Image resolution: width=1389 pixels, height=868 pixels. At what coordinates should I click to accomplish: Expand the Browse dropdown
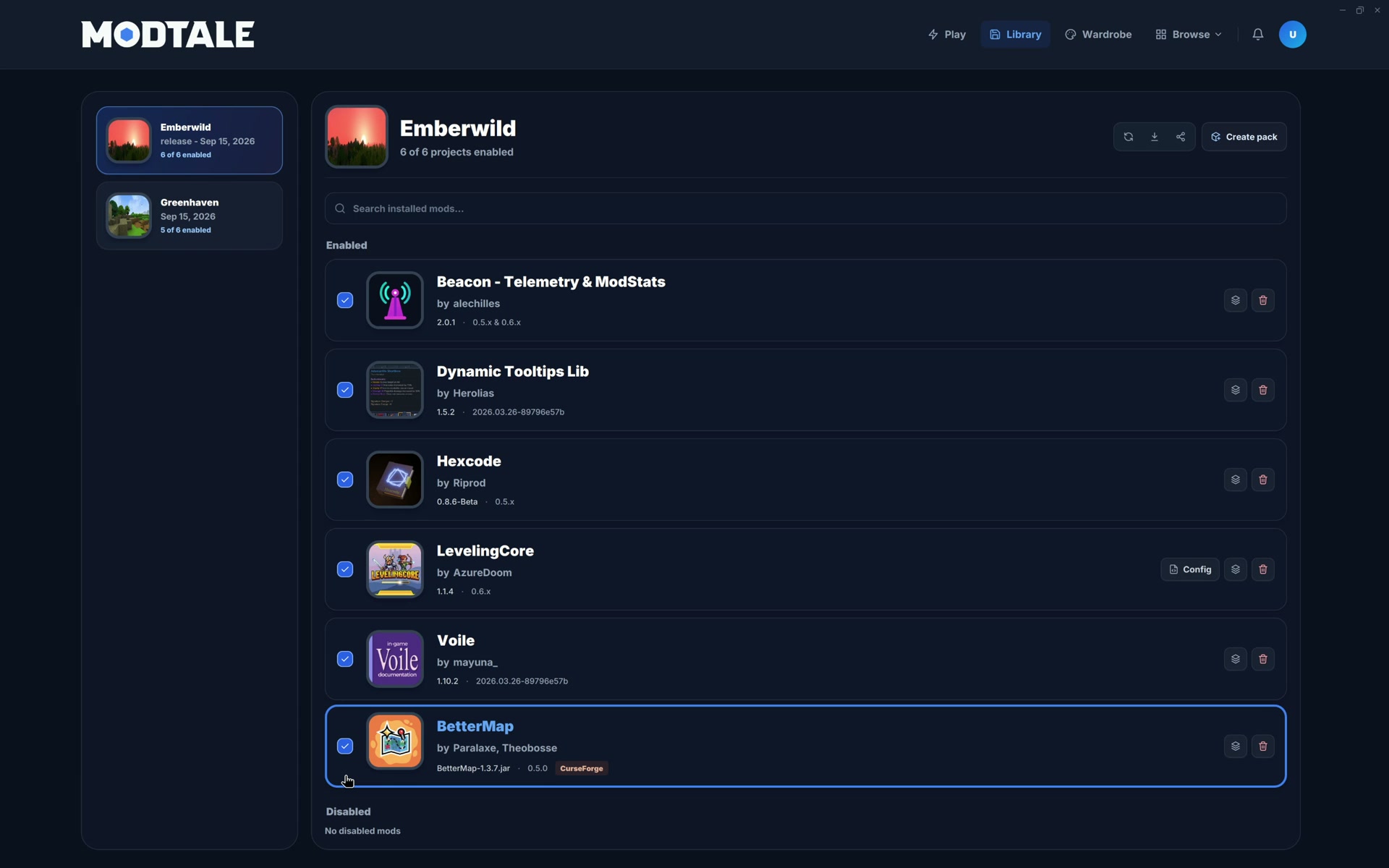tap(1189, 34)
